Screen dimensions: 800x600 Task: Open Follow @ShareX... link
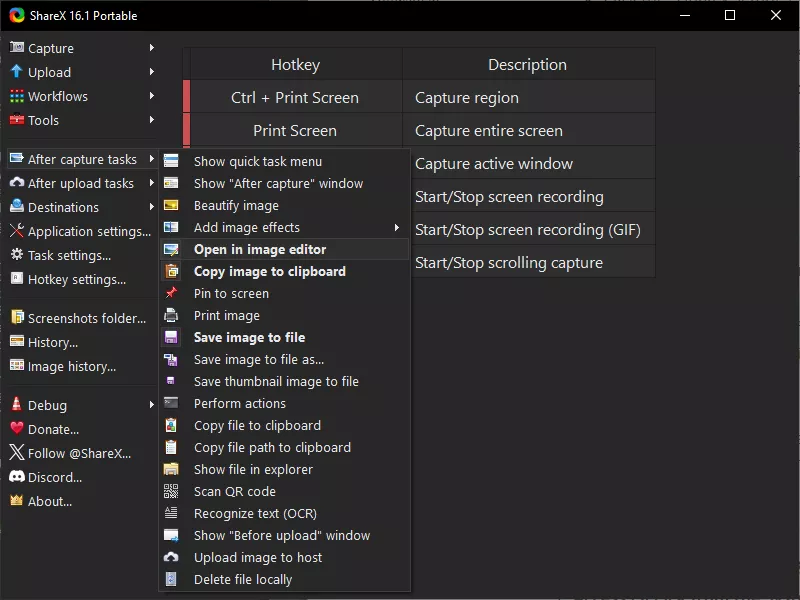(x=82, y=453)
